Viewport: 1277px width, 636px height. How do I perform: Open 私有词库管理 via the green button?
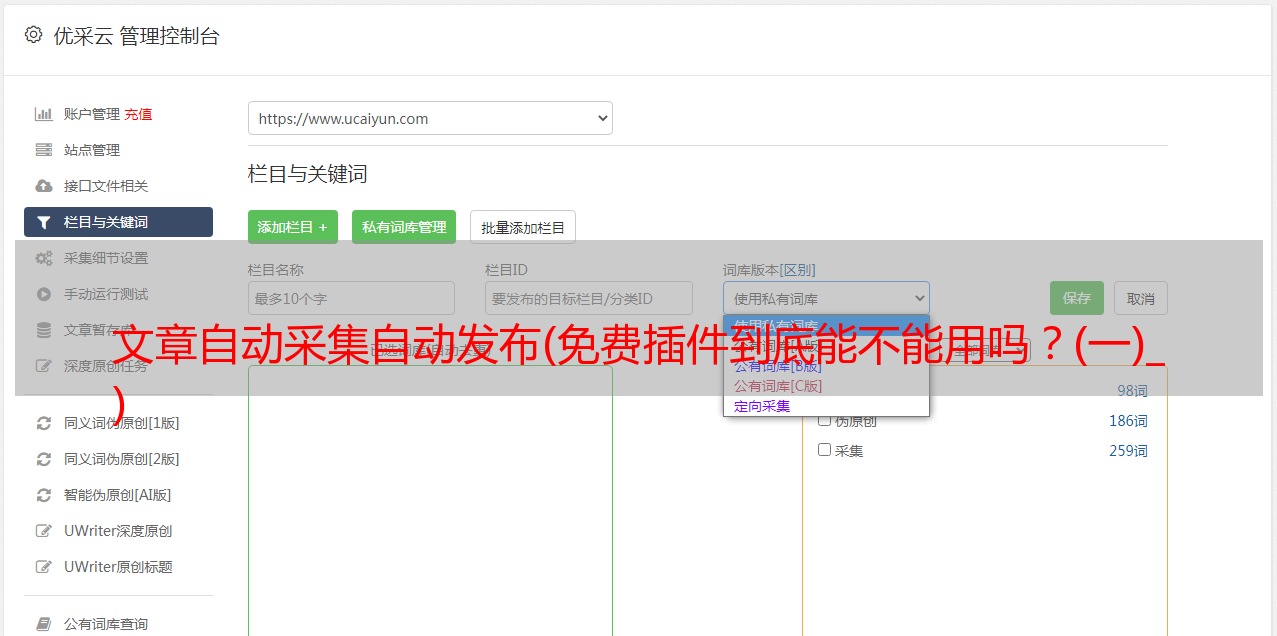(x=404, y=227)
